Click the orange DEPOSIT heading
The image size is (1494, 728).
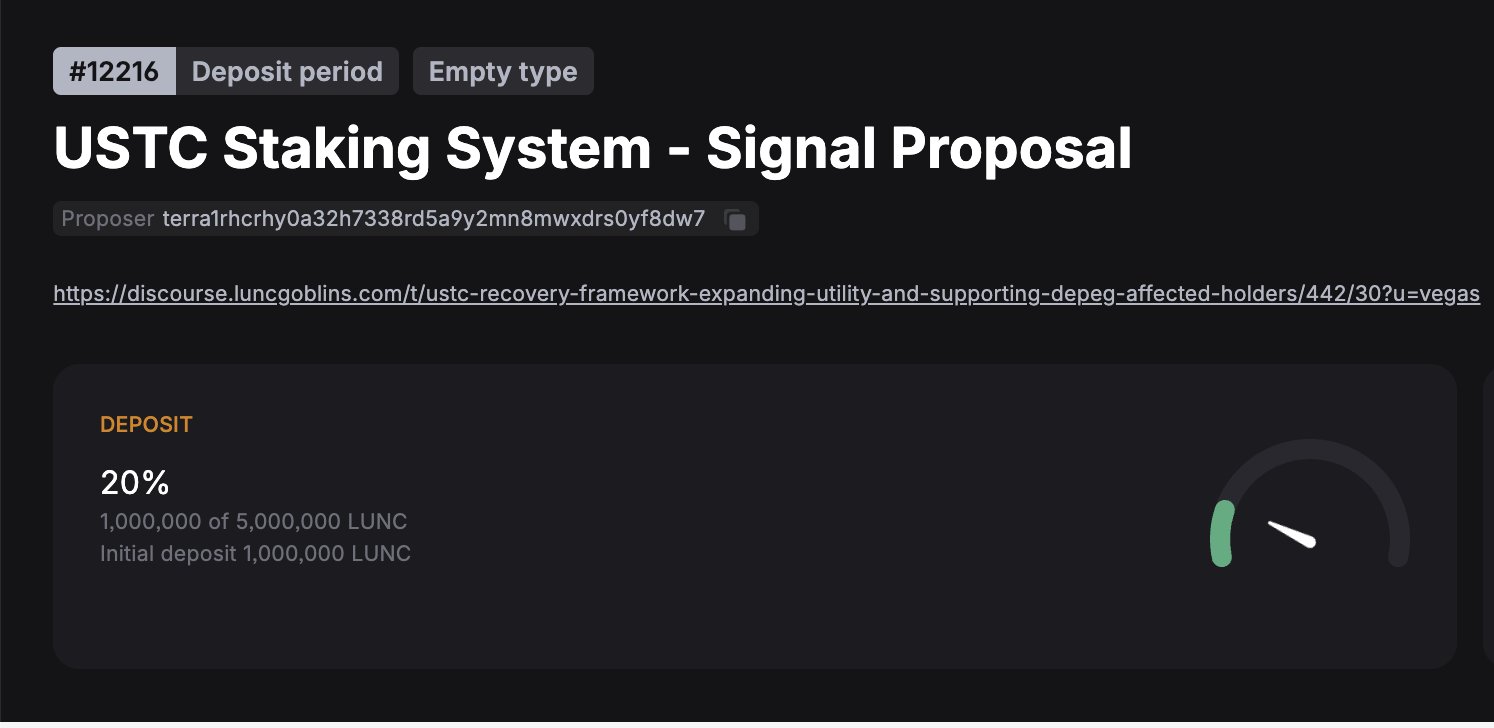pyautogui.click(x=146, y=424)
